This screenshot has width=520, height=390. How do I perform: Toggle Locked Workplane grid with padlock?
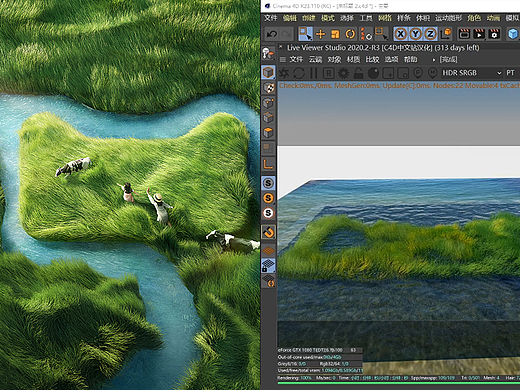click(x=268, y=265)
